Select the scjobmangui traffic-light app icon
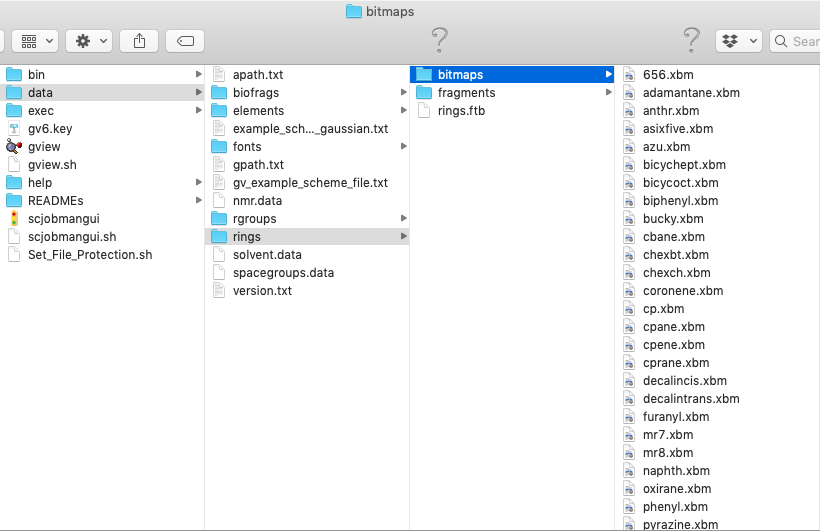Viewport: 820px width, 531px height. tap(14, 219)
